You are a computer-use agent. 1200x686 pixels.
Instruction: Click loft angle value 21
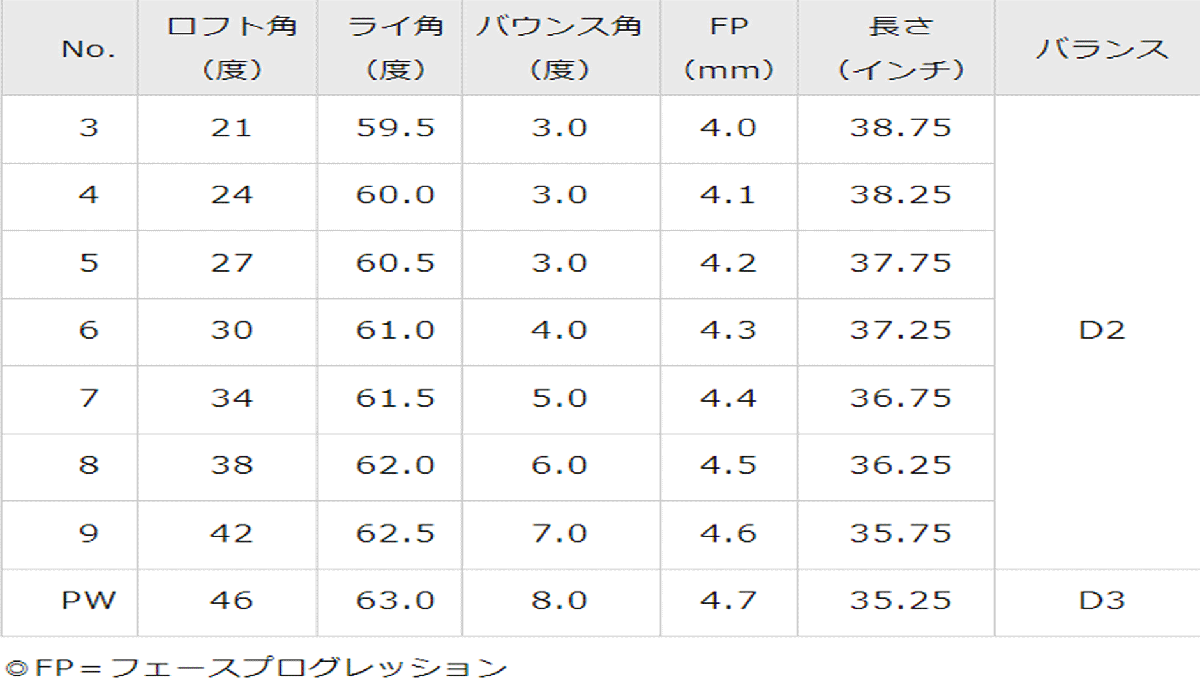click(x=232, y=128)
